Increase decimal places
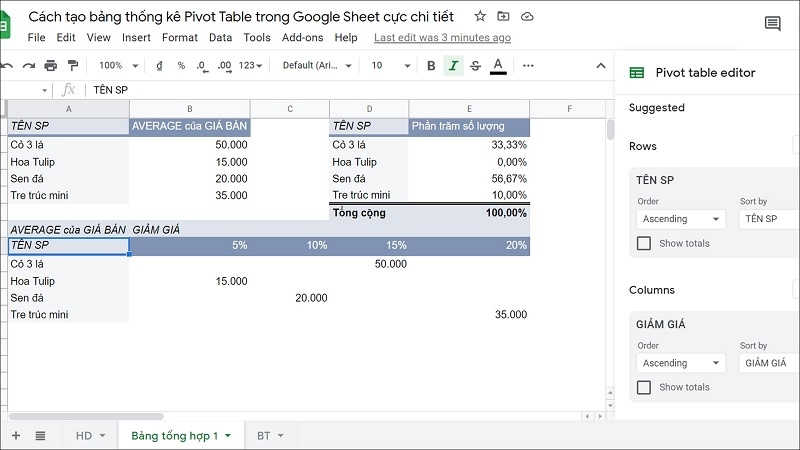Screen dimensions: 800x450 tap(224, 66)
